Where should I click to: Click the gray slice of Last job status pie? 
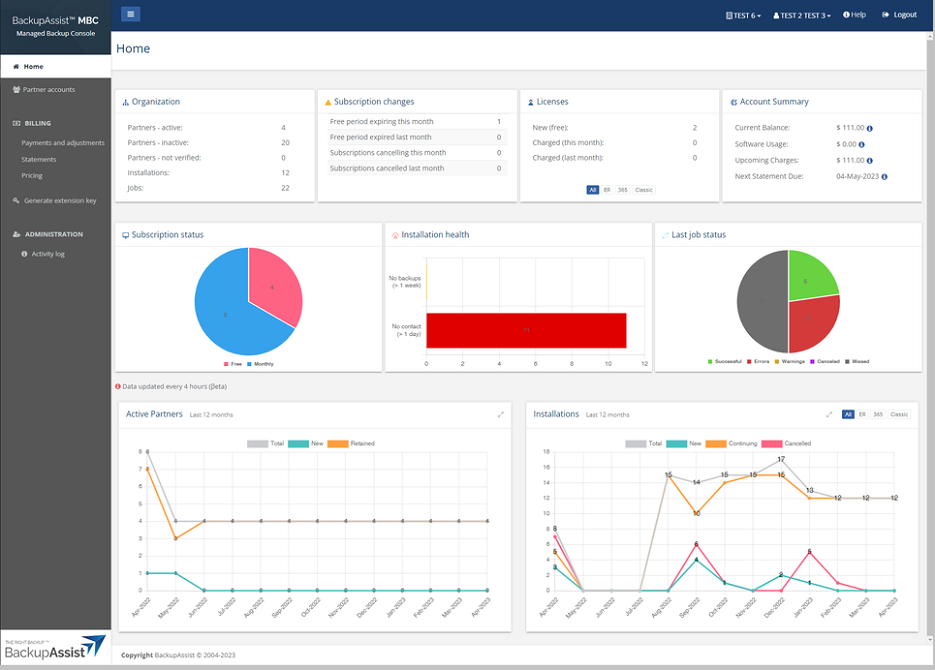762,302
